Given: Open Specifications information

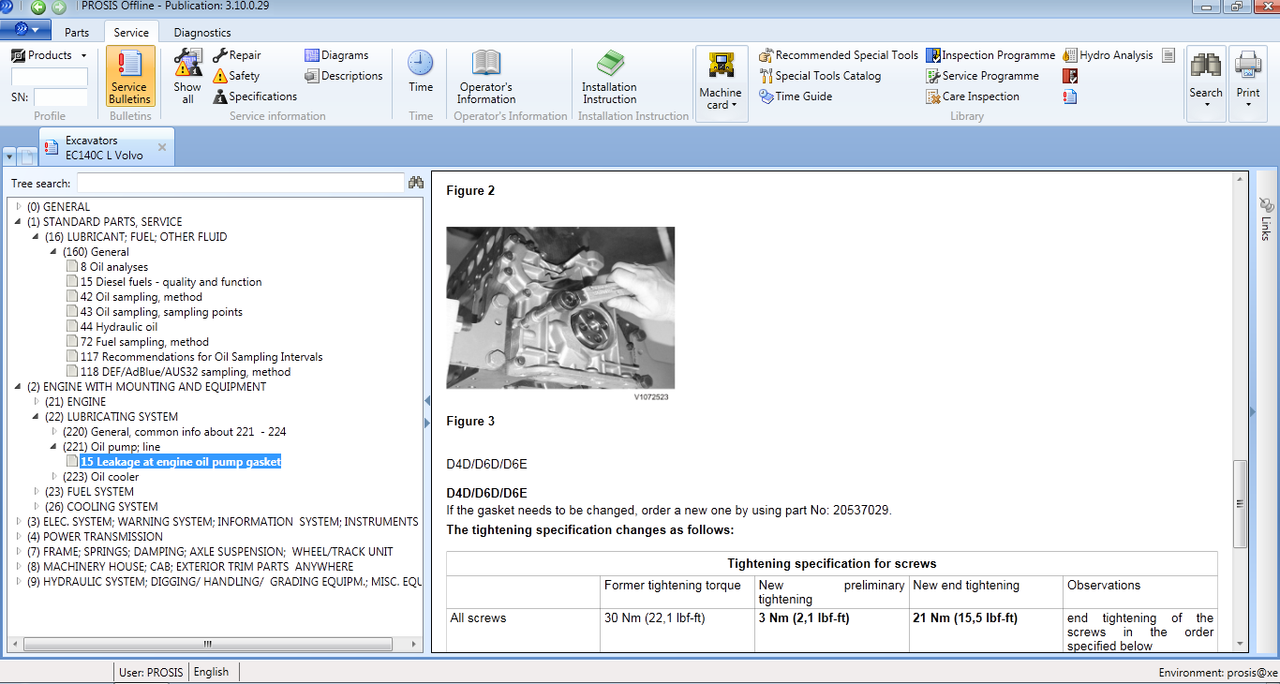Looking at the screenshot, I should coord(255,96).
